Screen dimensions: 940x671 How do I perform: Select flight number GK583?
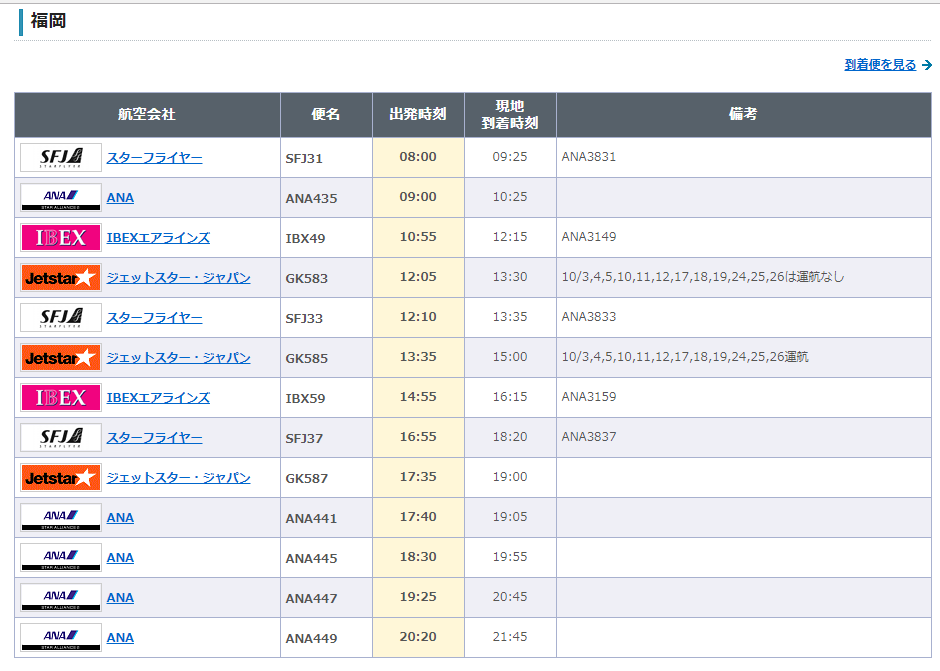pos(306,279)
